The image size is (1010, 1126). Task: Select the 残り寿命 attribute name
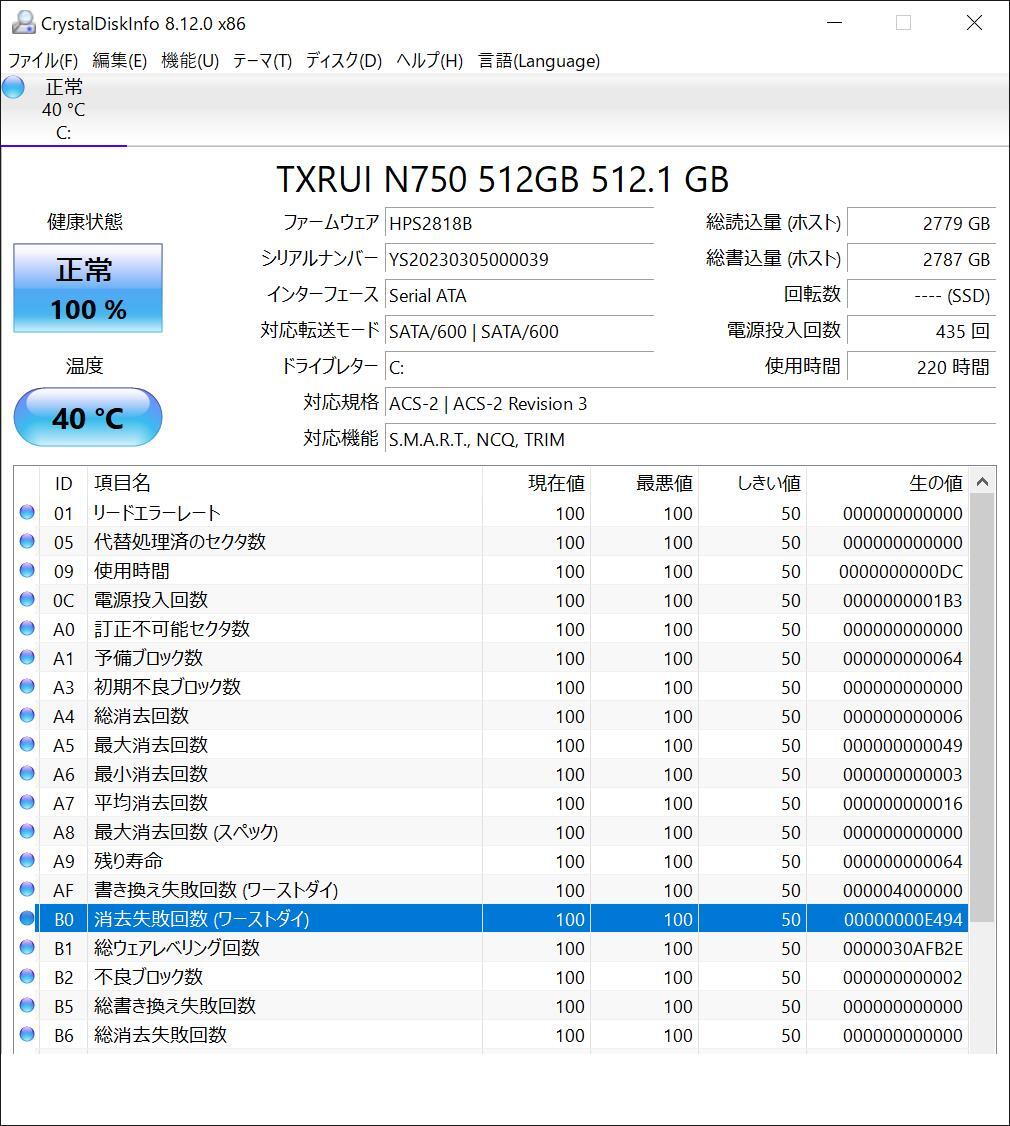(x=128, y=860)
